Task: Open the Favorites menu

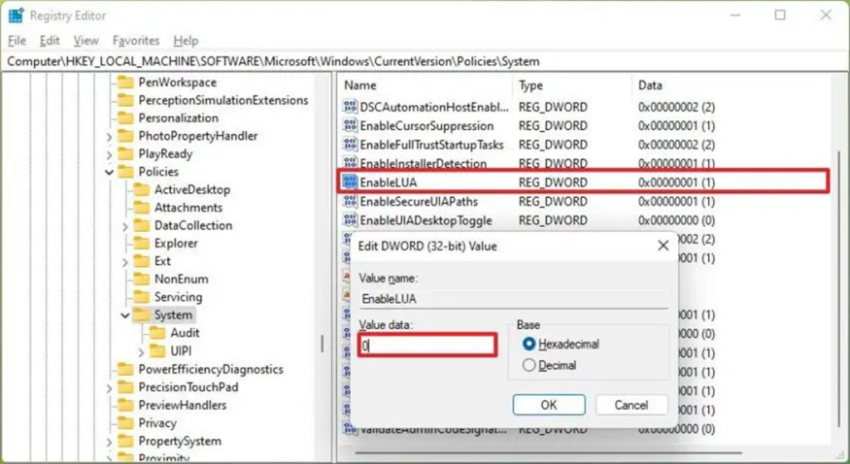Action: pyautogui.click(x=136, y=41)
